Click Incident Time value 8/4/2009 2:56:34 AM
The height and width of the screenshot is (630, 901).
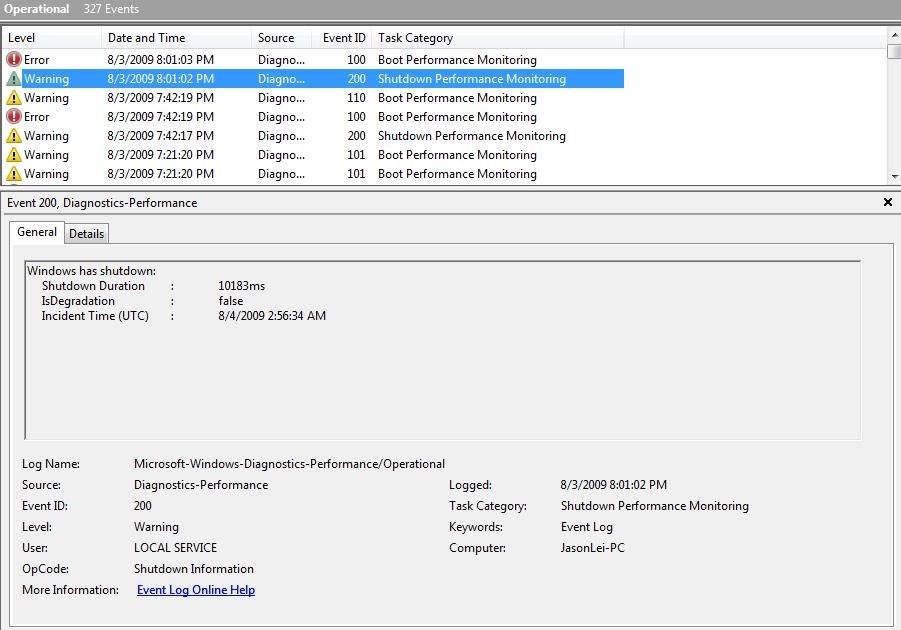(272, 316)
